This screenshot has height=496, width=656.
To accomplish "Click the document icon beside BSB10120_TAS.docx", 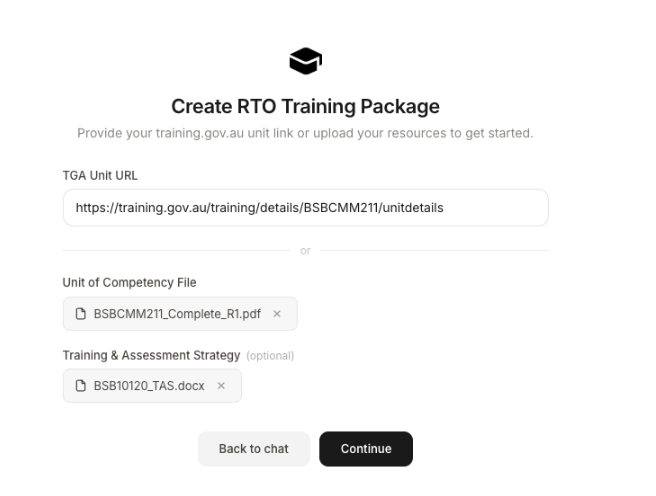I will [x=81, y=386].
